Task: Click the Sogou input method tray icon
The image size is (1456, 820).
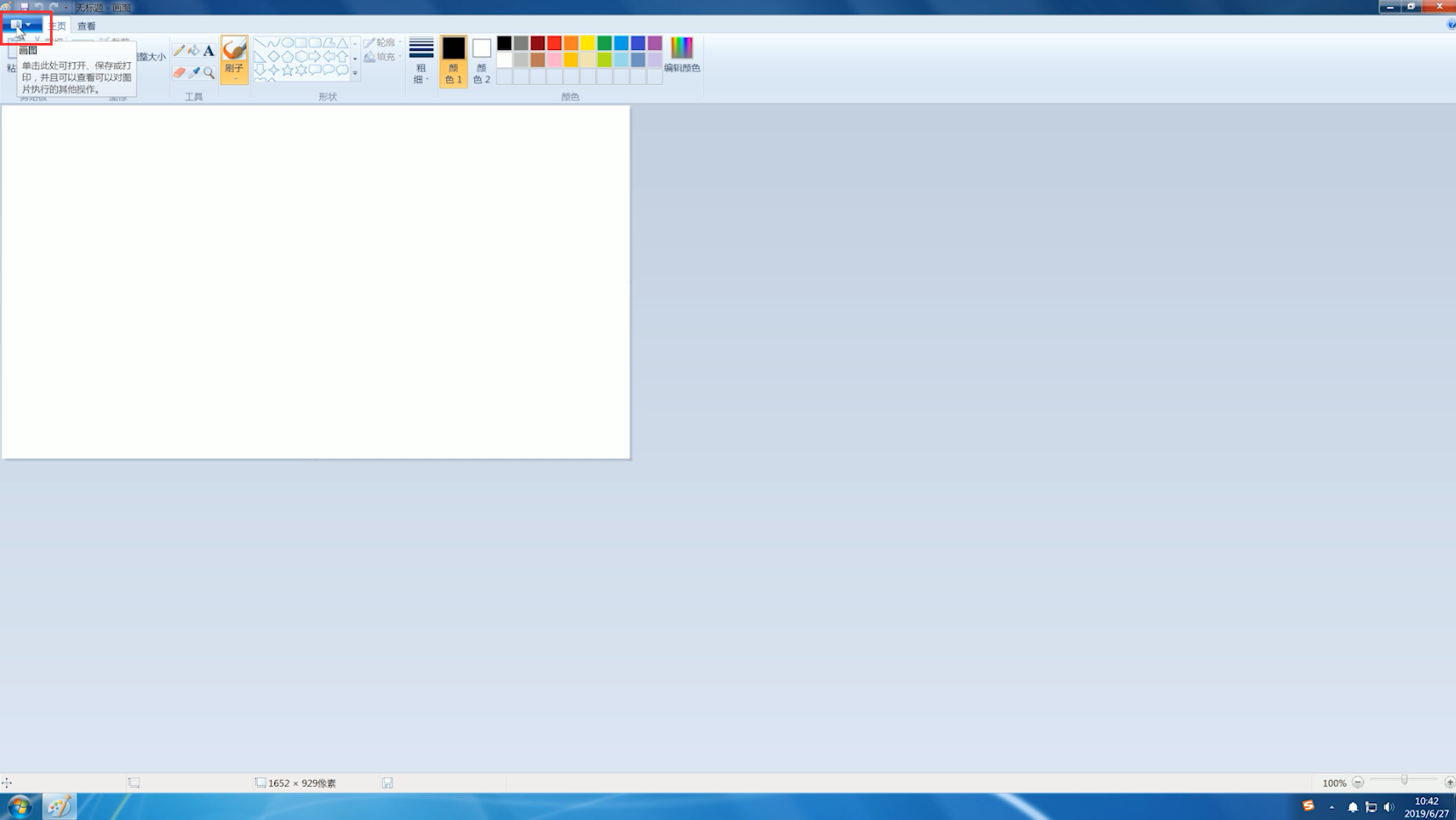Action: tap(1308, 806)
